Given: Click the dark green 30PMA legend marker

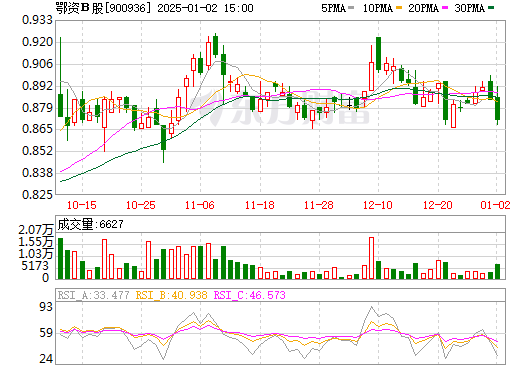Looking at the screenshot, I should coord(491,8).
